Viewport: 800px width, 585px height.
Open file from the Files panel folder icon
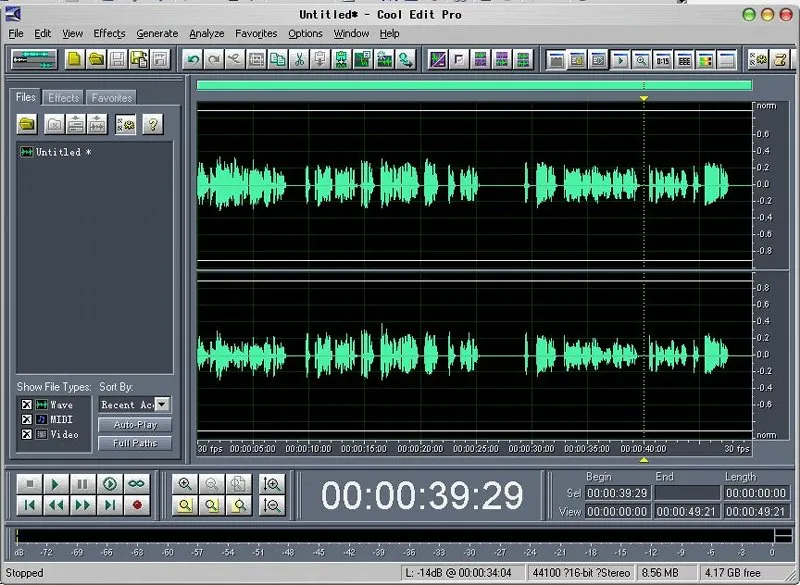[x=27, y=124]
